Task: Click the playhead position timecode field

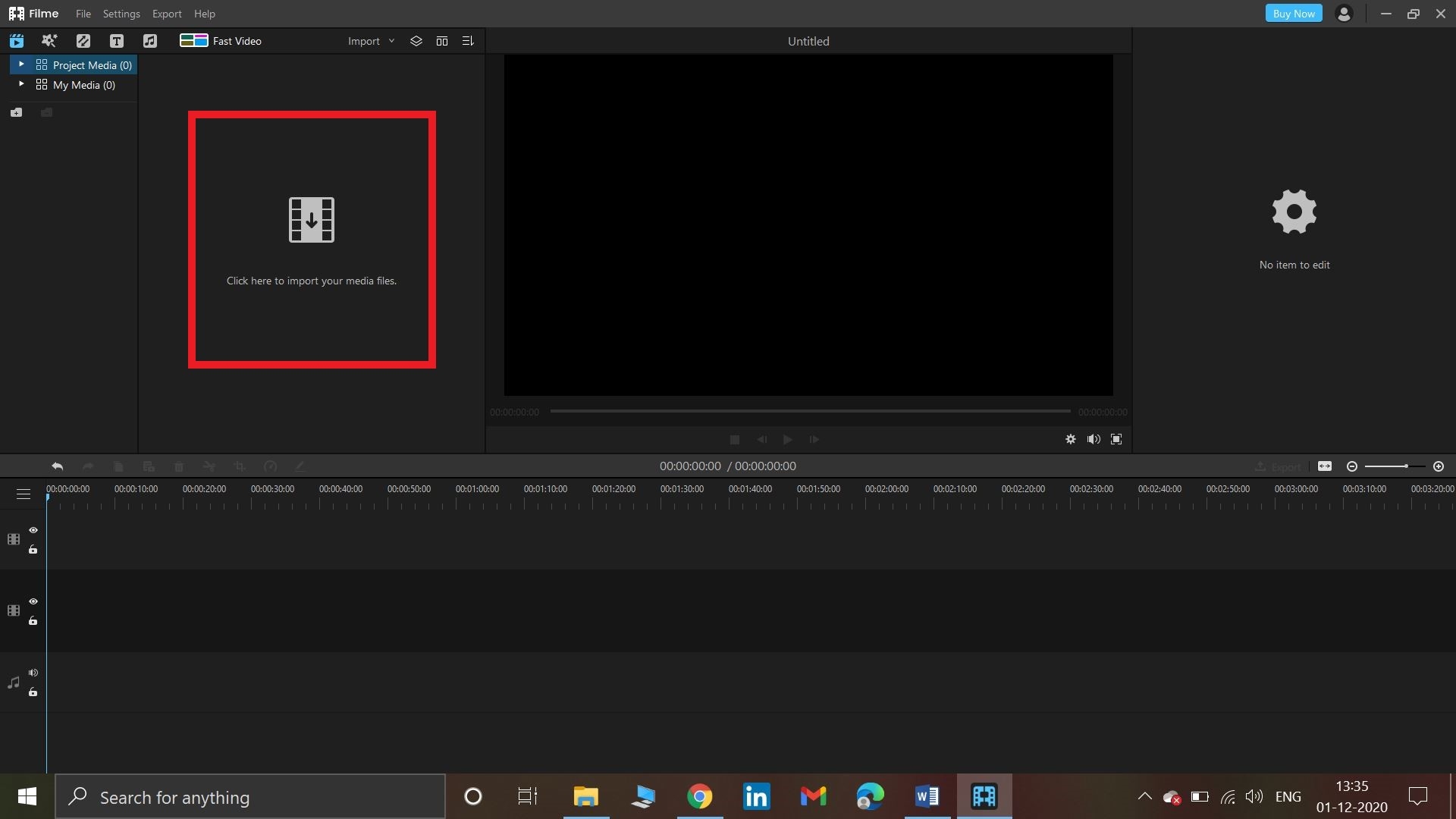Action: pos(689,465)
